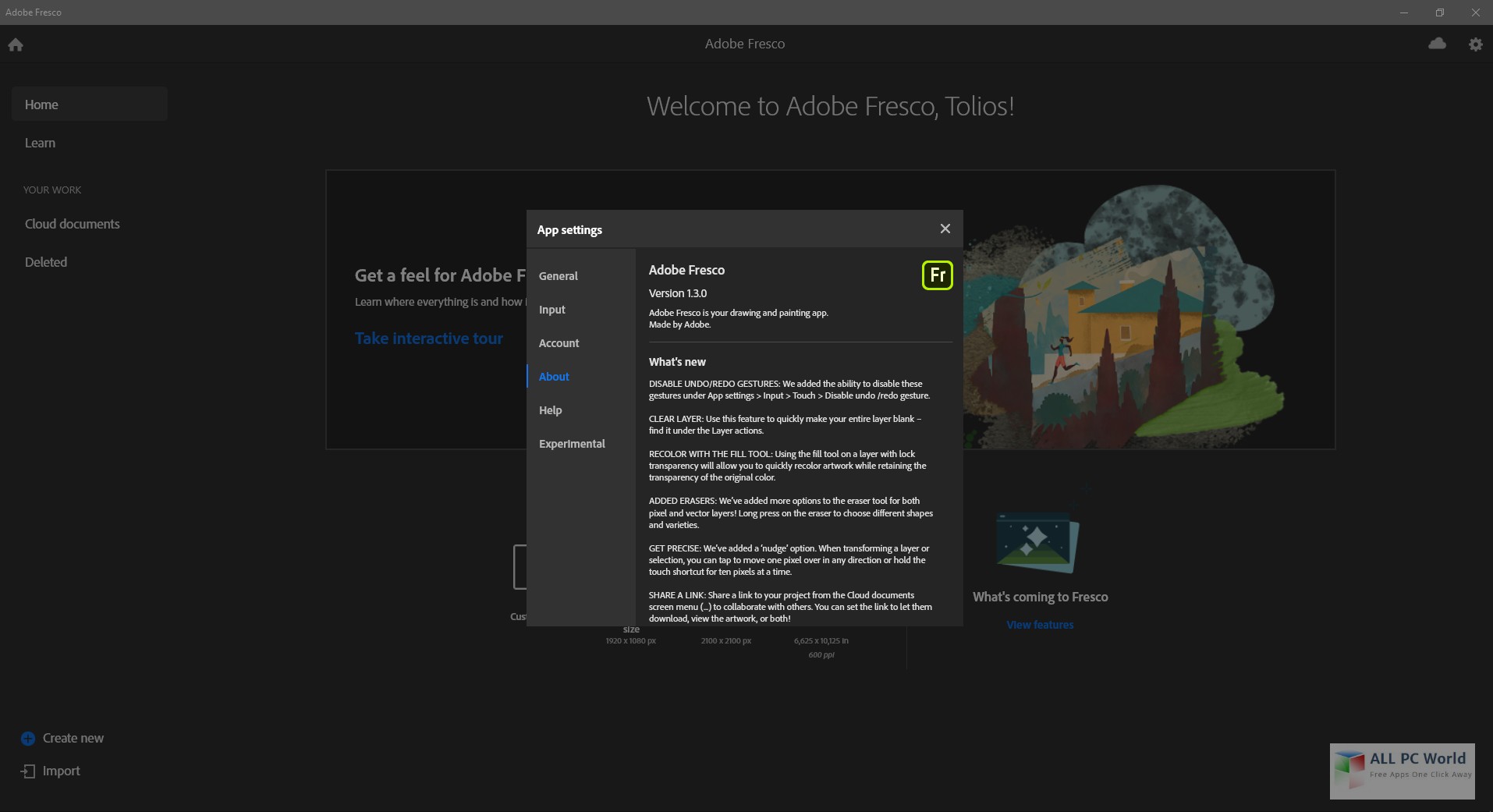Open the Help settings tab
The height and width of the screenshot is (812, 1493).
(581, 410)
